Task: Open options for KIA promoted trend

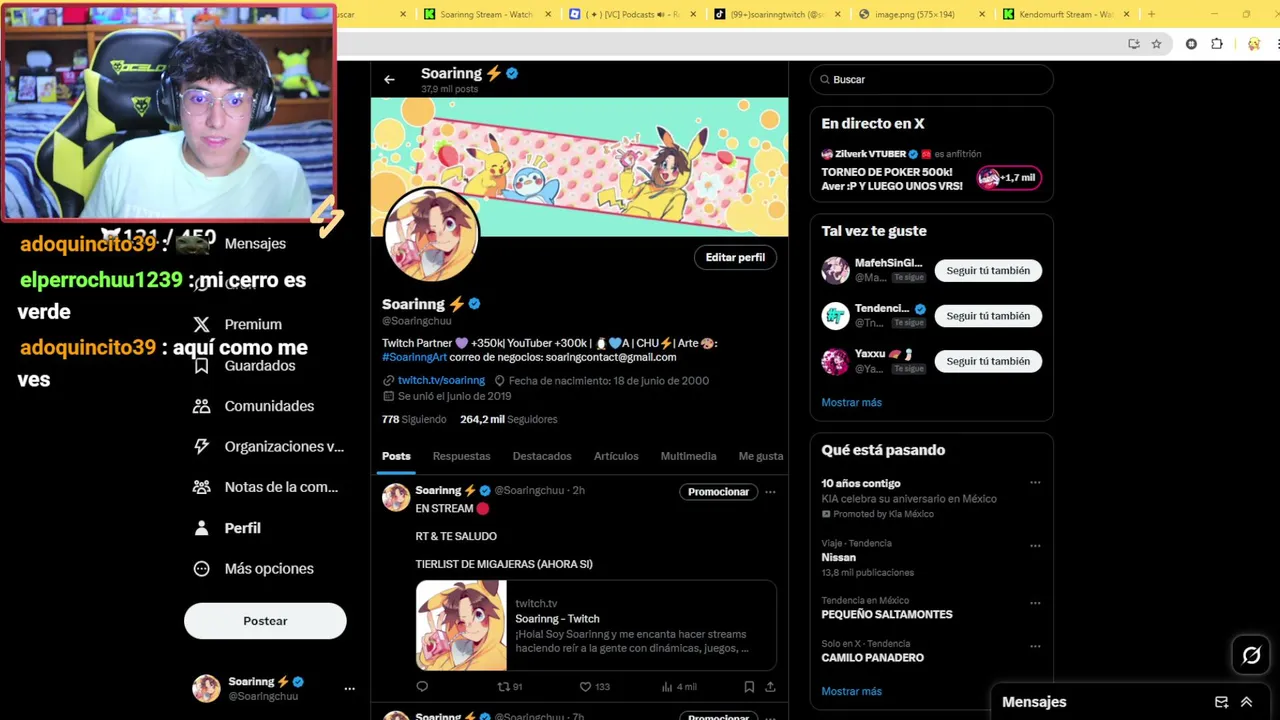Action: point(1035,483)
